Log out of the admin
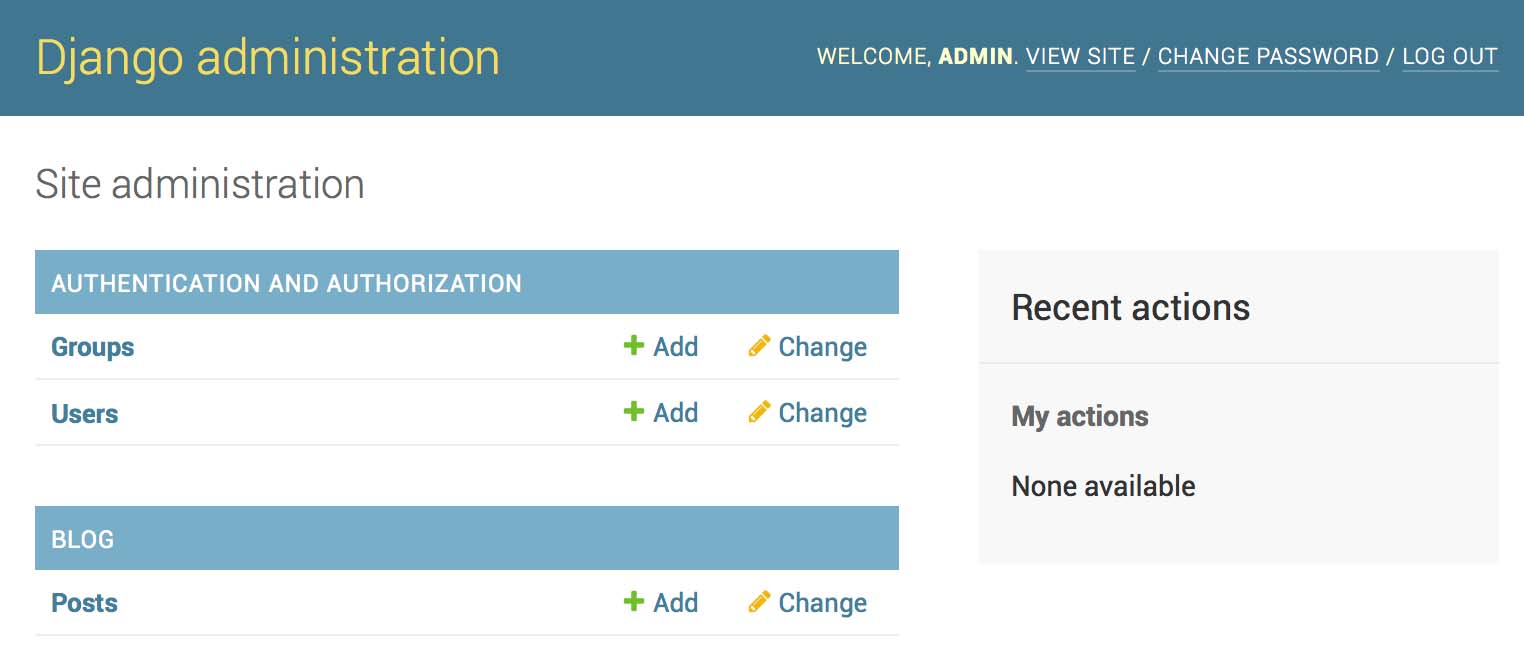This screenshot has width=1524, height=658. point(1450,56)
